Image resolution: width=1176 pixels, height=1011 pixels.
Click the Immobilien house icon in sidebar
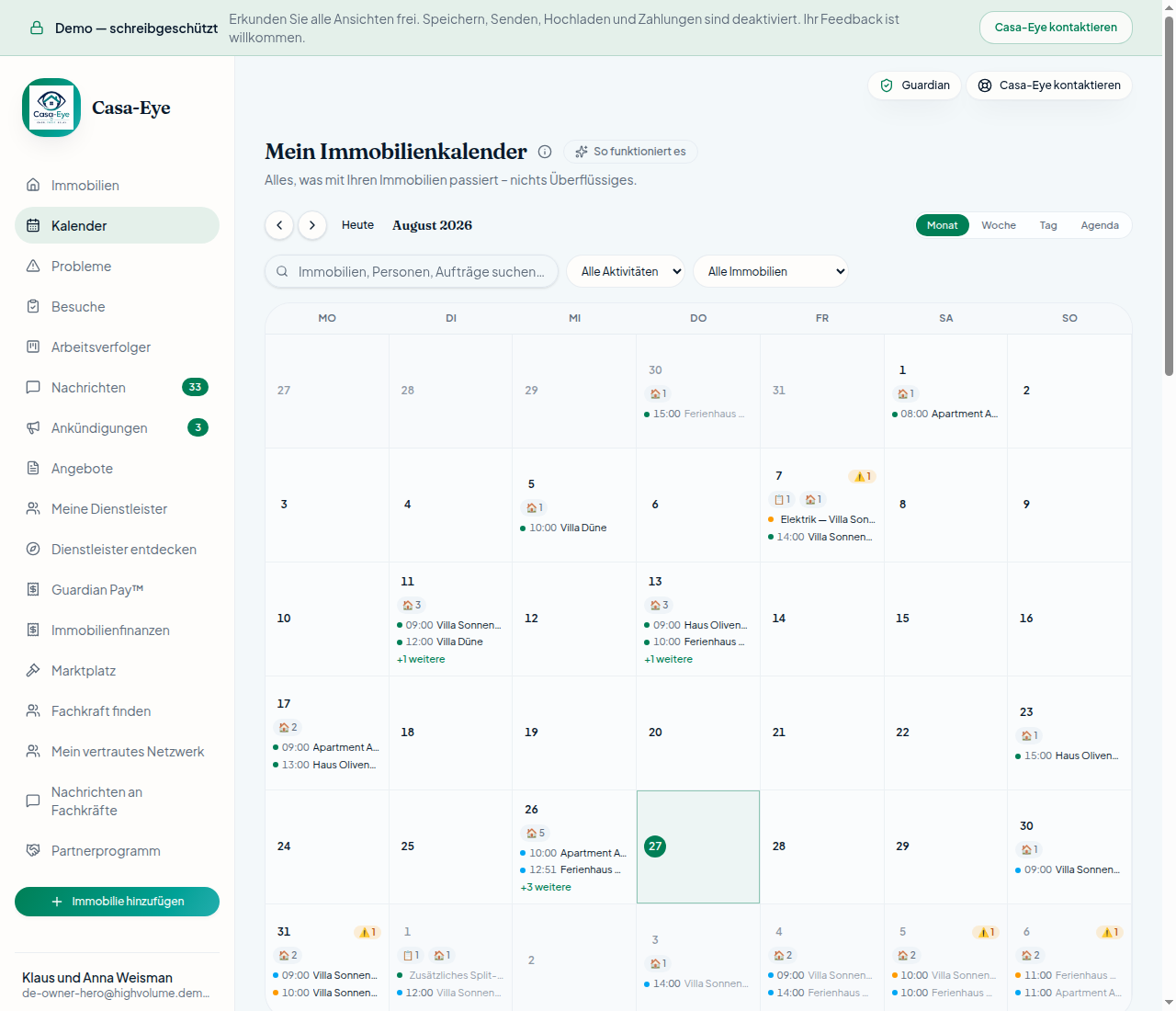pyautogui.click(x=33, y=185)
